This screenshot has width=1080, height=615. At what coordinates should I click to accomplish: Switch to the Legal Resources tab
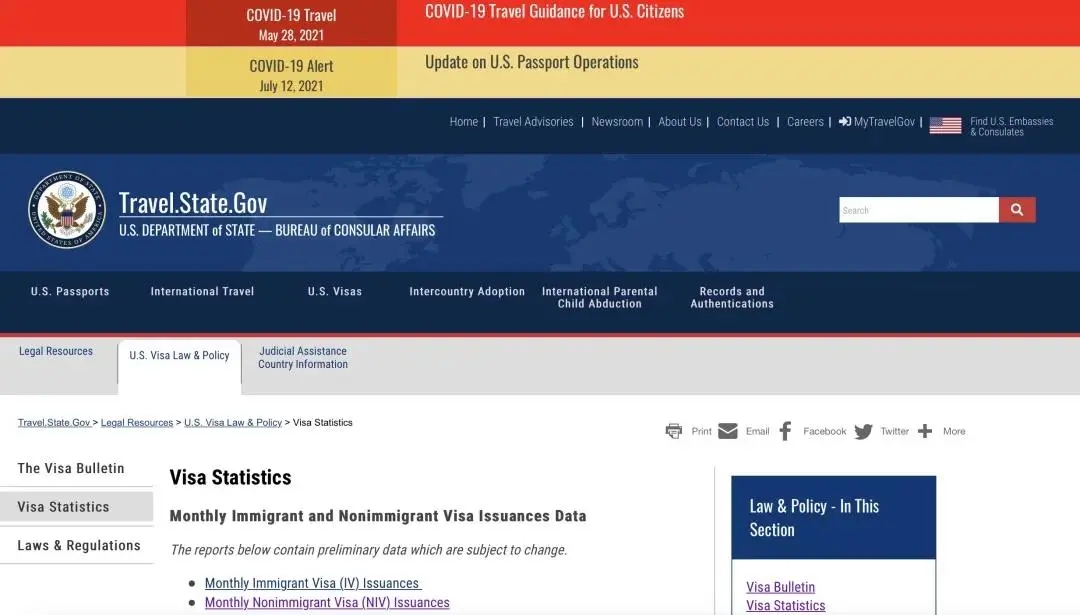[x=56, y=352]
